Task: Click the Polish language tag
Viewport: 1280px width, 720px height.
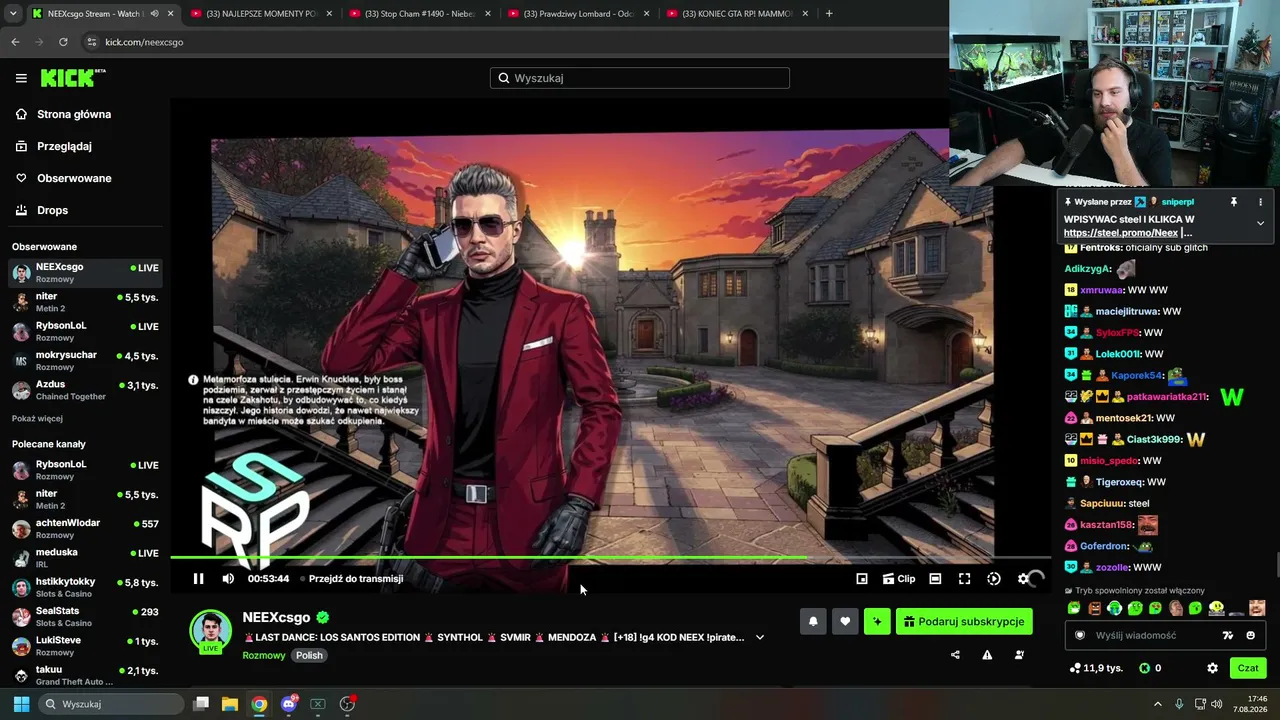Action: pos(309,656)
